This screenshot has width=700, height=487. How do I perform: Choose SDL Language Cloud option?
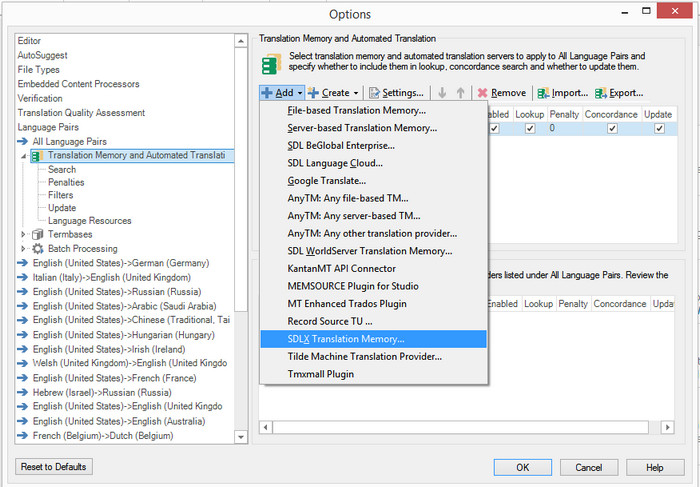374,163
